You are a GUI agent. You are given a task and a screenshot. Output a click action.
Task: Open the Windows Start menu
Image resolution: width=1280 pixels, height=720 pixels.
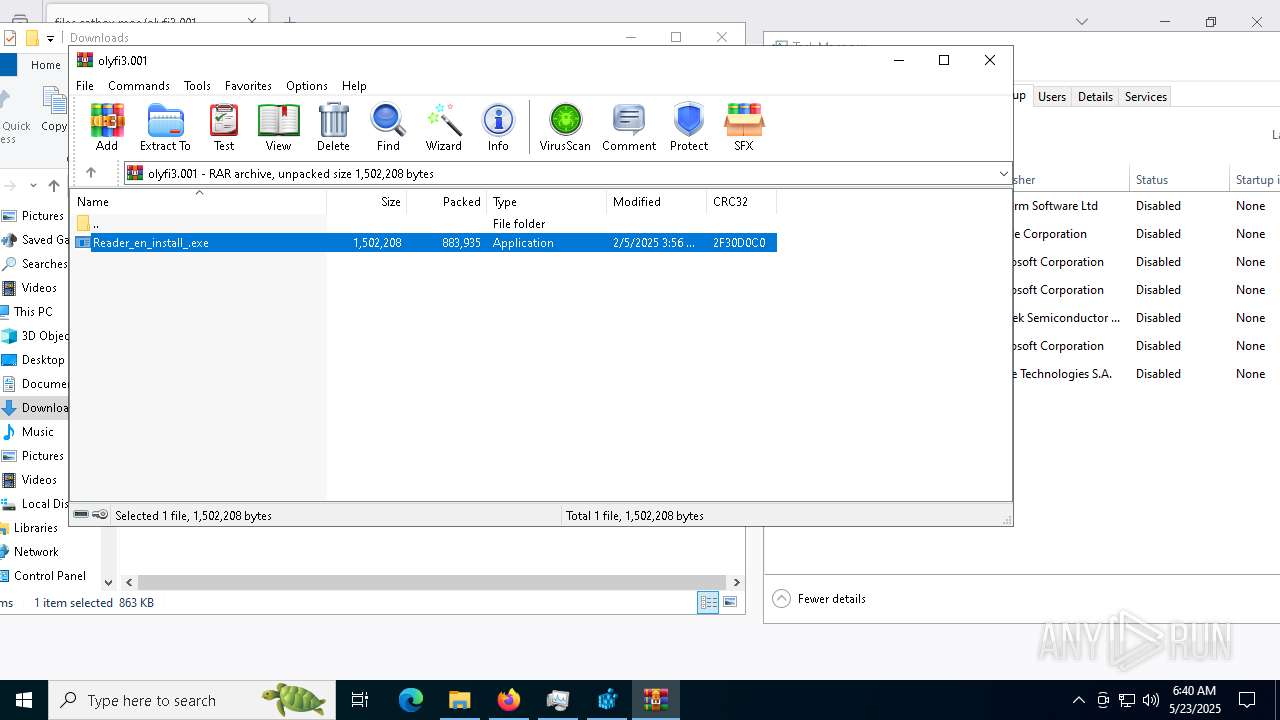pyautogui.click(x=24, y=700)
